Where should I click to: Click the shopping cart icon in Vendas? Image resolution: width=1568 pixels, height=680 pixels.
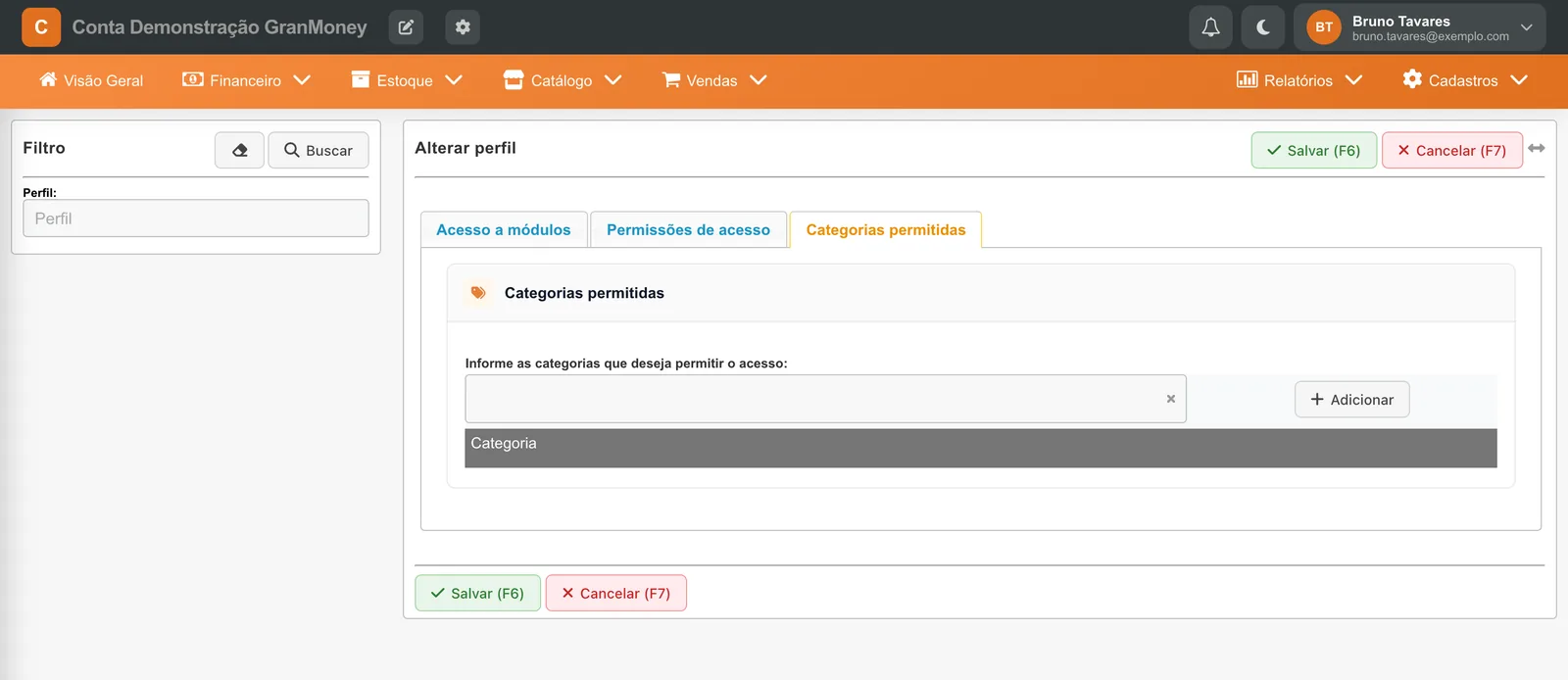click(x=671, y=79)
